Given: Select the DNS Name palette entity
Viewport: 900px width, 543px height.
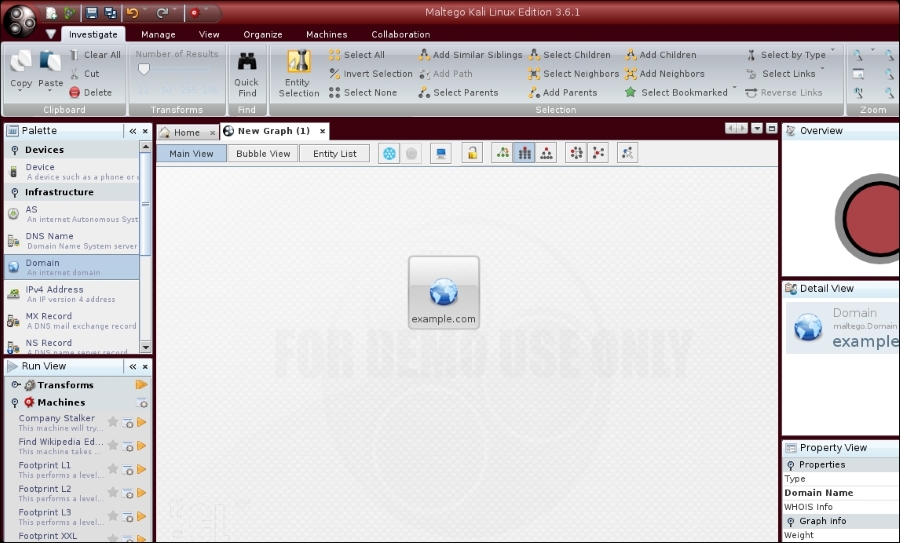Looking at the screenshot, I should coord(72,241).
